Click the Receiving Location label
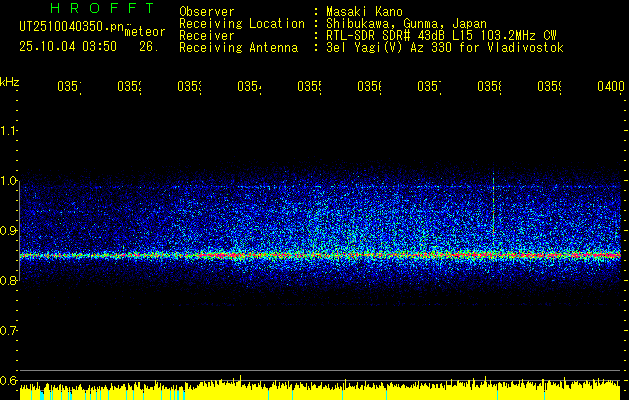 tap(242, 23)
